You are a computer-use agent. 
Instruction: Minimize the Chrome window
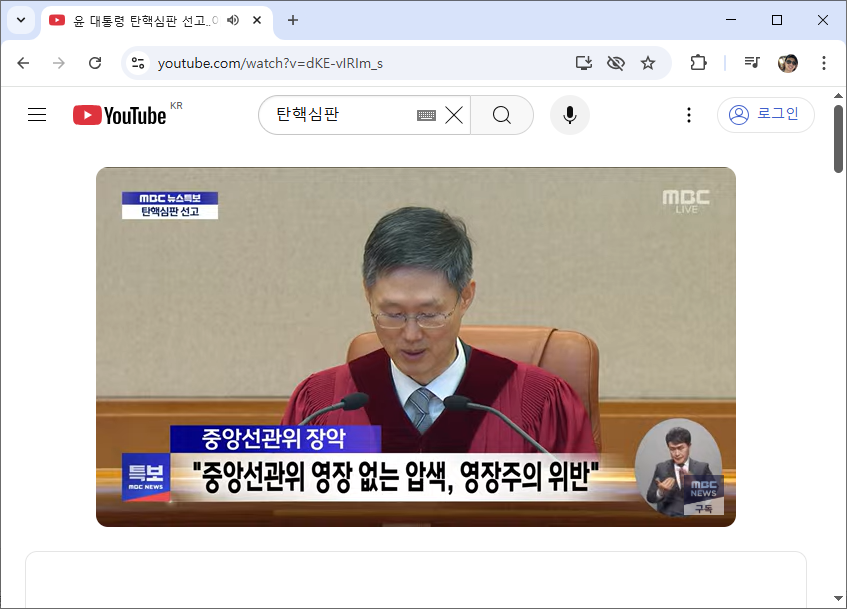[731, 20]
